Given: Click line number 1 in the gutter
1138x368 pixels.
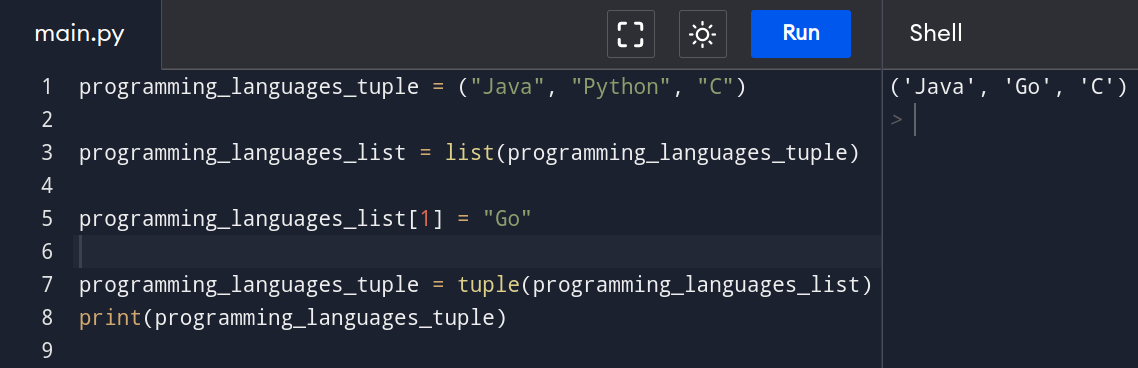Looking at the screenshot, I should tap(47, 87).
